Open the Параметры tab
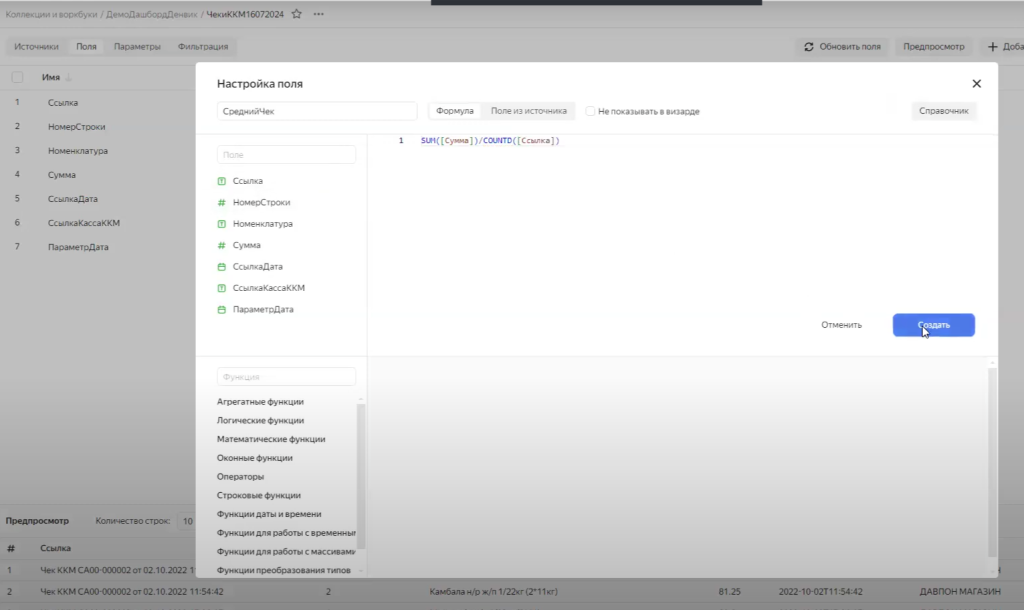 pos(137,47)
